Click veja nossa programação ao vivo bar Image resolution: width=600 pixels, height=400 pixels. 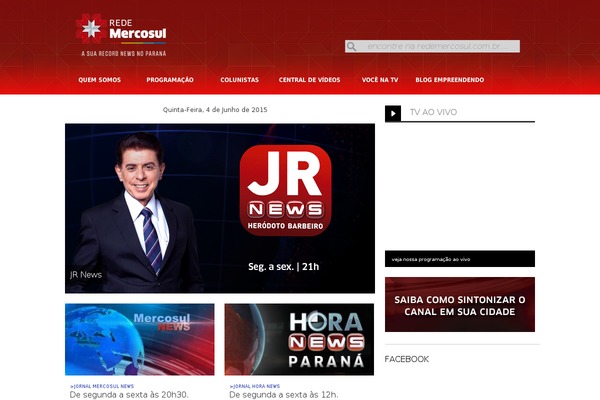coord(460,259)
